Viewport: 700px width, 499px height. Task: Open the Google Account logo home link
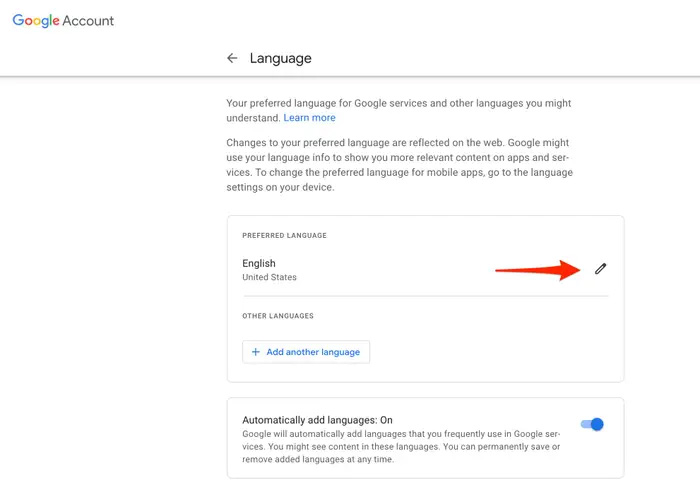(x=63, y=21)
